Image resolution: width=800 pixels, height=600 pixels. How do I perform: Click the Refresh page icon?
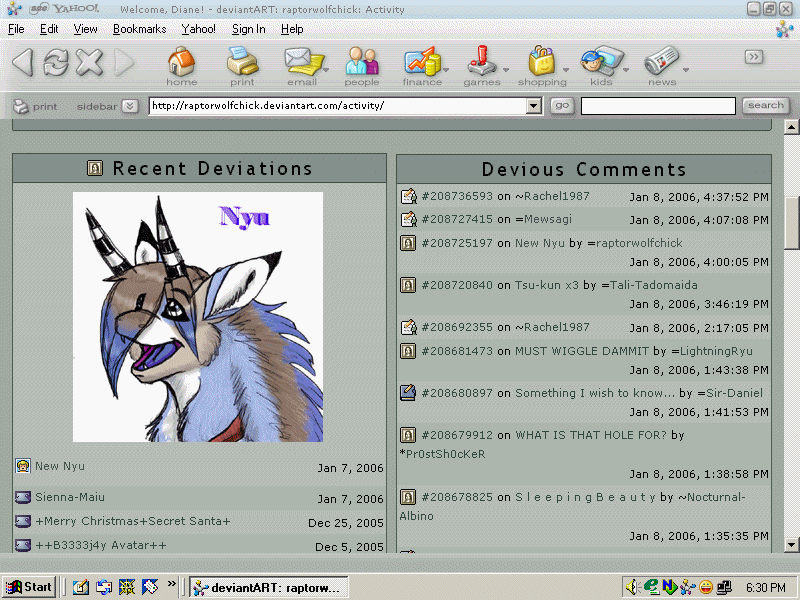coord(56,62)
